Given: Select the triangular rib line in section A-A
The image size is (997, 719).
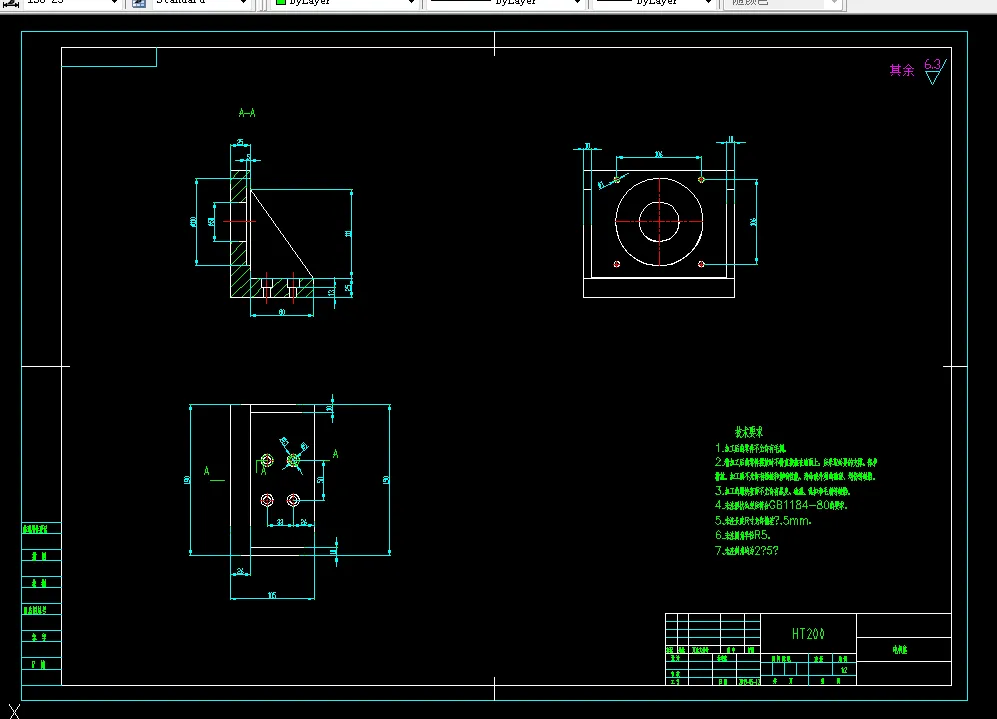Looking at the screenshot, I should point(282,234).
